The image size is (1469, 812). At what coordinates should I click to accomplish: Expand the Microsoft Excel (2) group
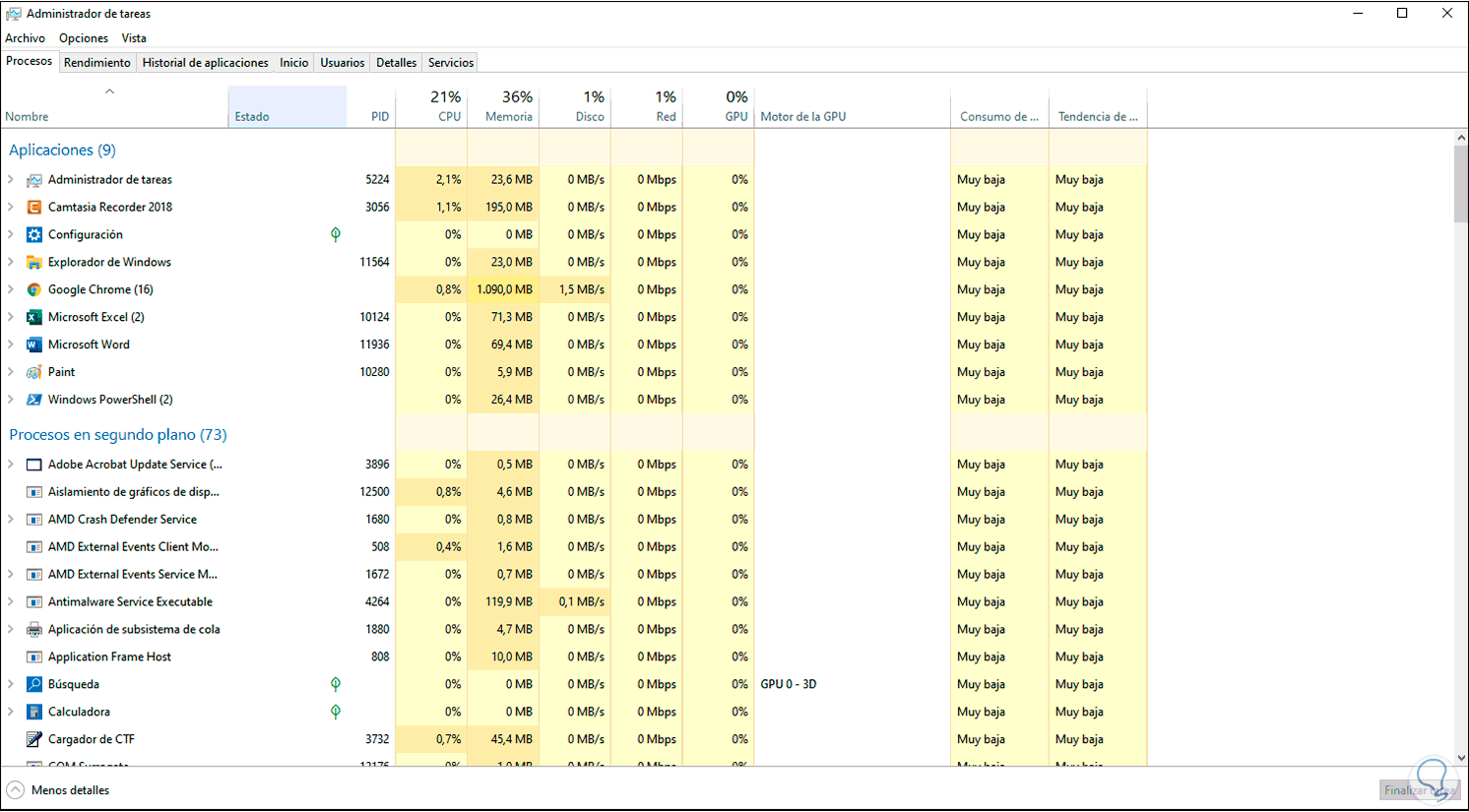11,318
